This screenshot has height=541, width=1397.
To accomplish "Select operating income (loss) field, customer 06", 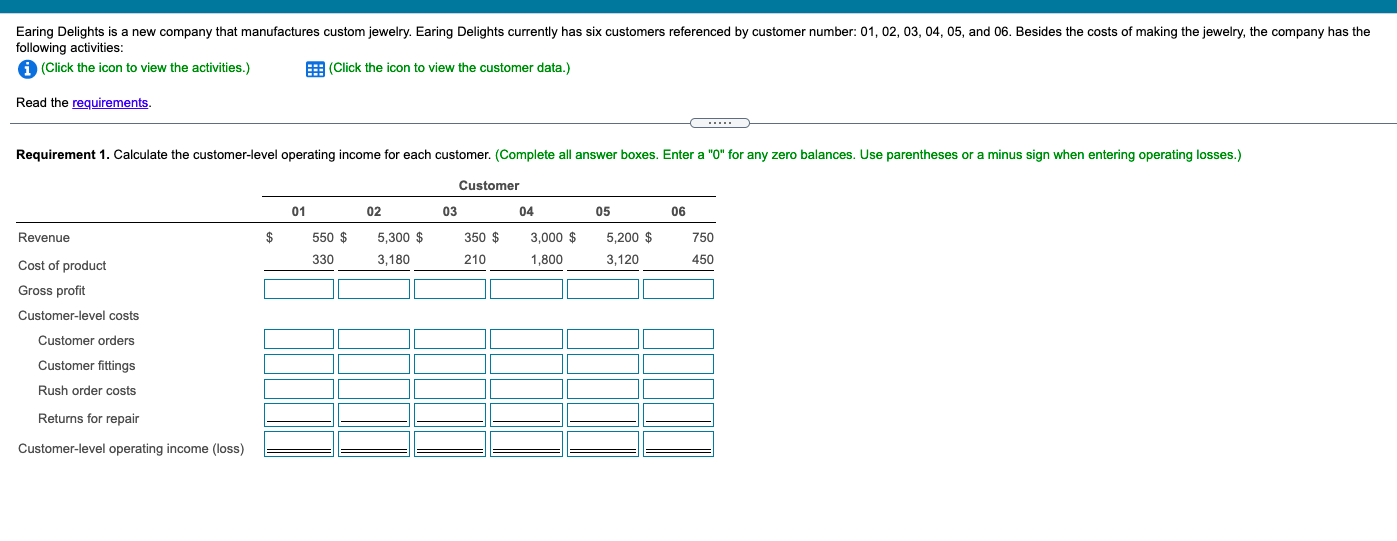I will tap(678, 444).
